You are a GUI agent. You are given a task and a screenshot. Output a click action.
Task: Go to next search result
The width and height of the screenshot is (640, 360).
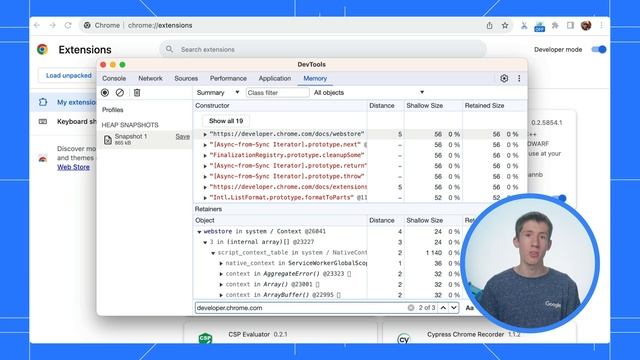tap(454, 308)
